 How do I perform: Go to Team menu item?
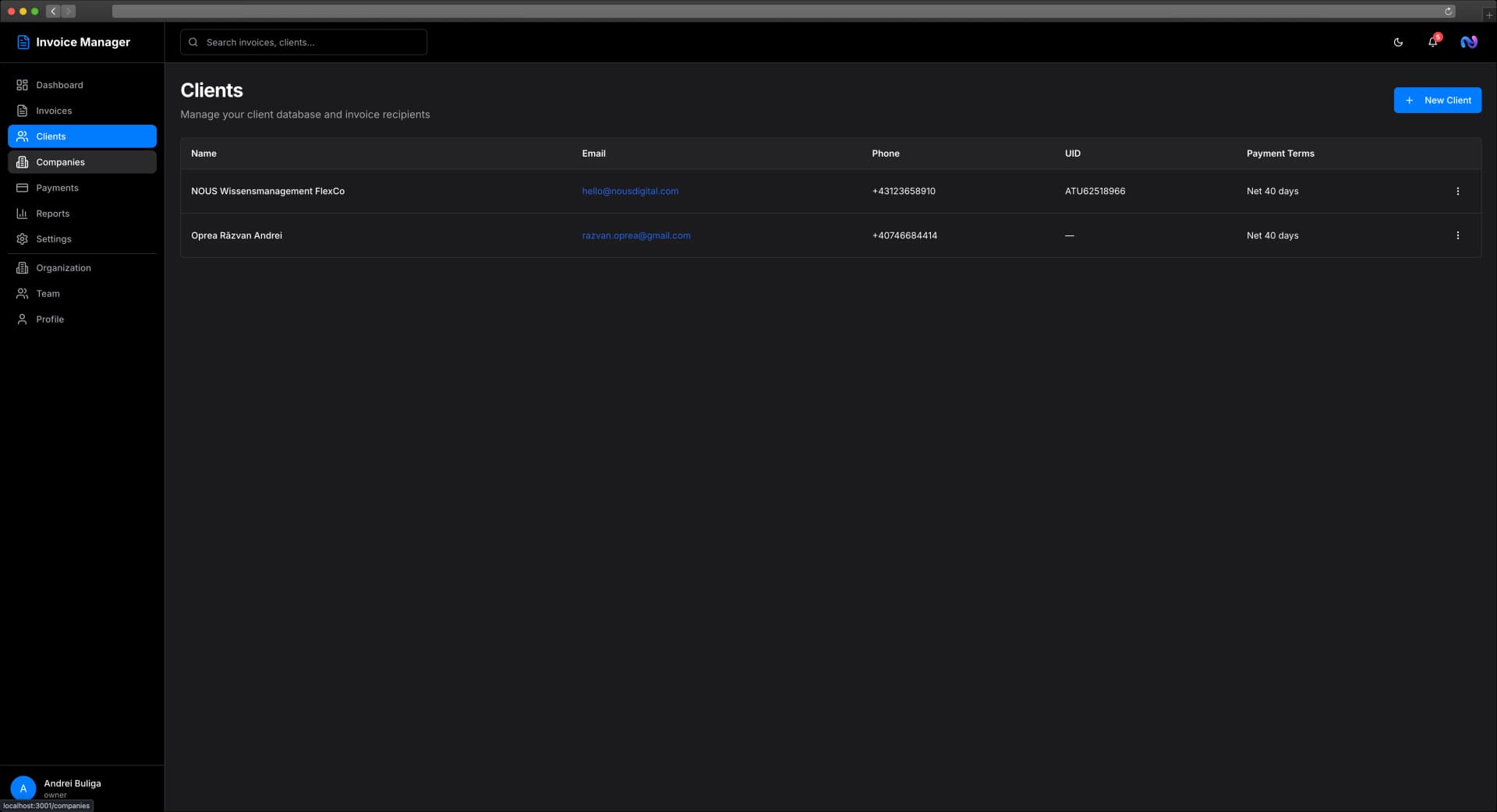pos(82,294)
